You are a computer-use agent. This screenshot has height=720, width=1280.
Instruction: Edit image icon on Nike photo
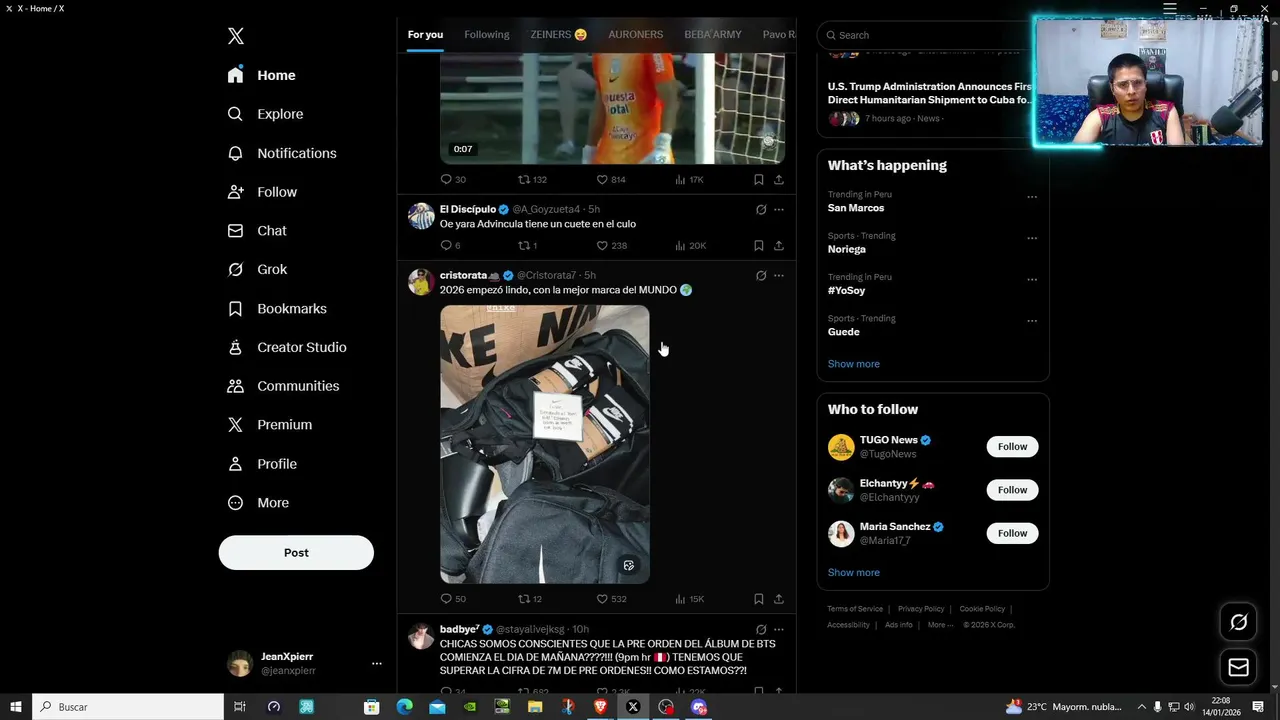tap(629, 565)
